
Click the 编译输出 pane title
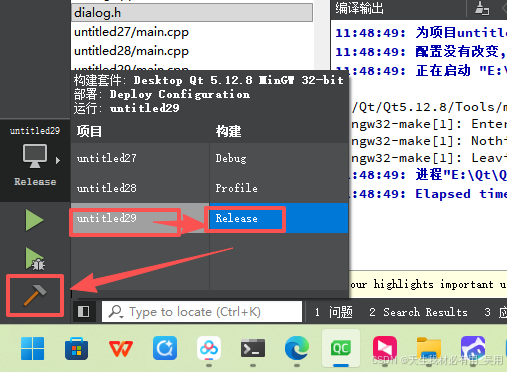[x=359, y=9]
